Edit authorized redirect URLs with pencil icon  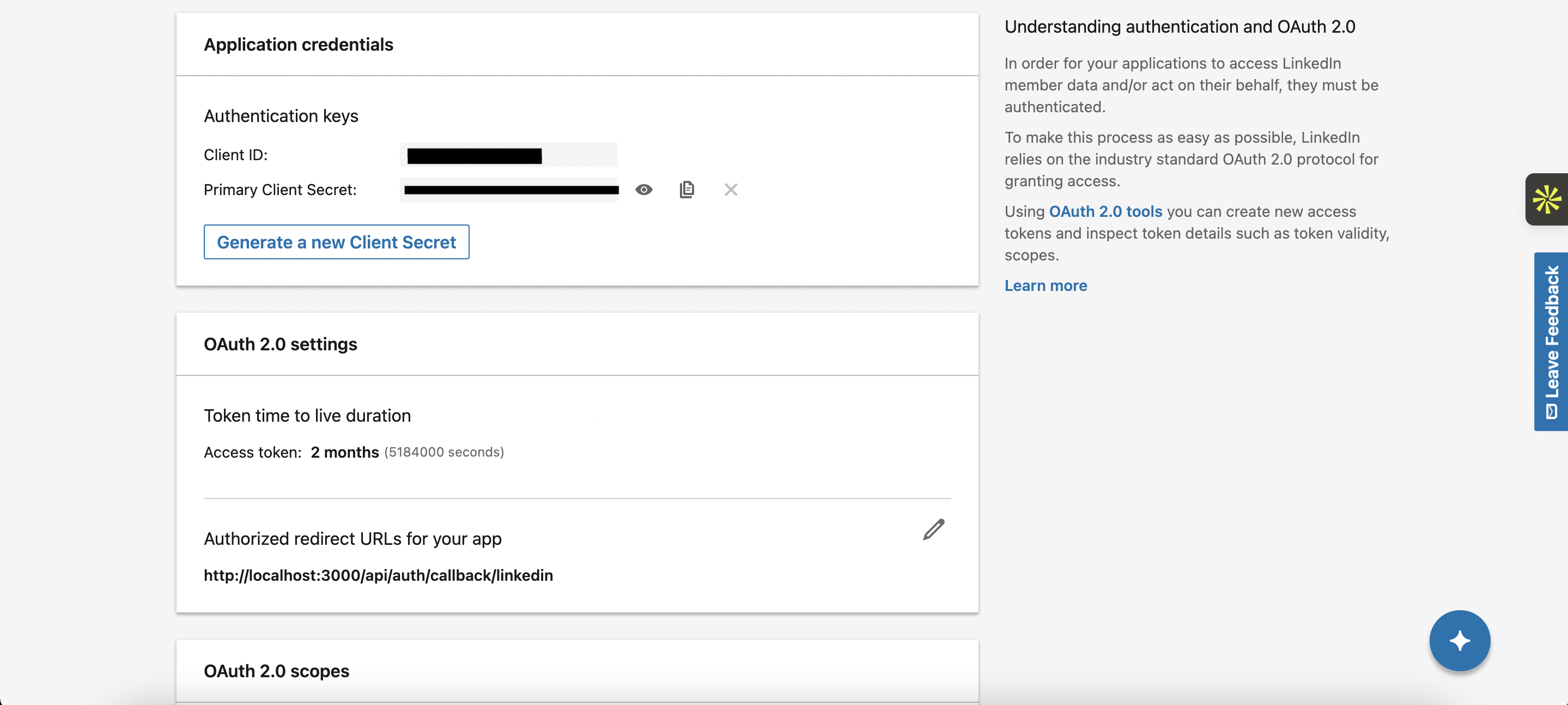(933, 530)
